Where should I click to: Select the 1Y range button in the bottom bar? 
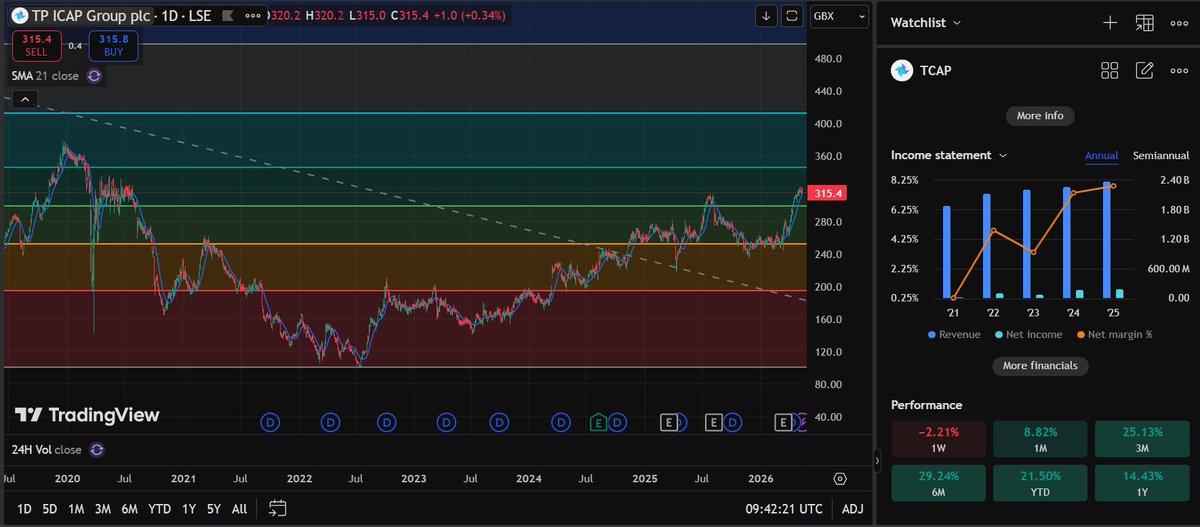tap(189, 509)
